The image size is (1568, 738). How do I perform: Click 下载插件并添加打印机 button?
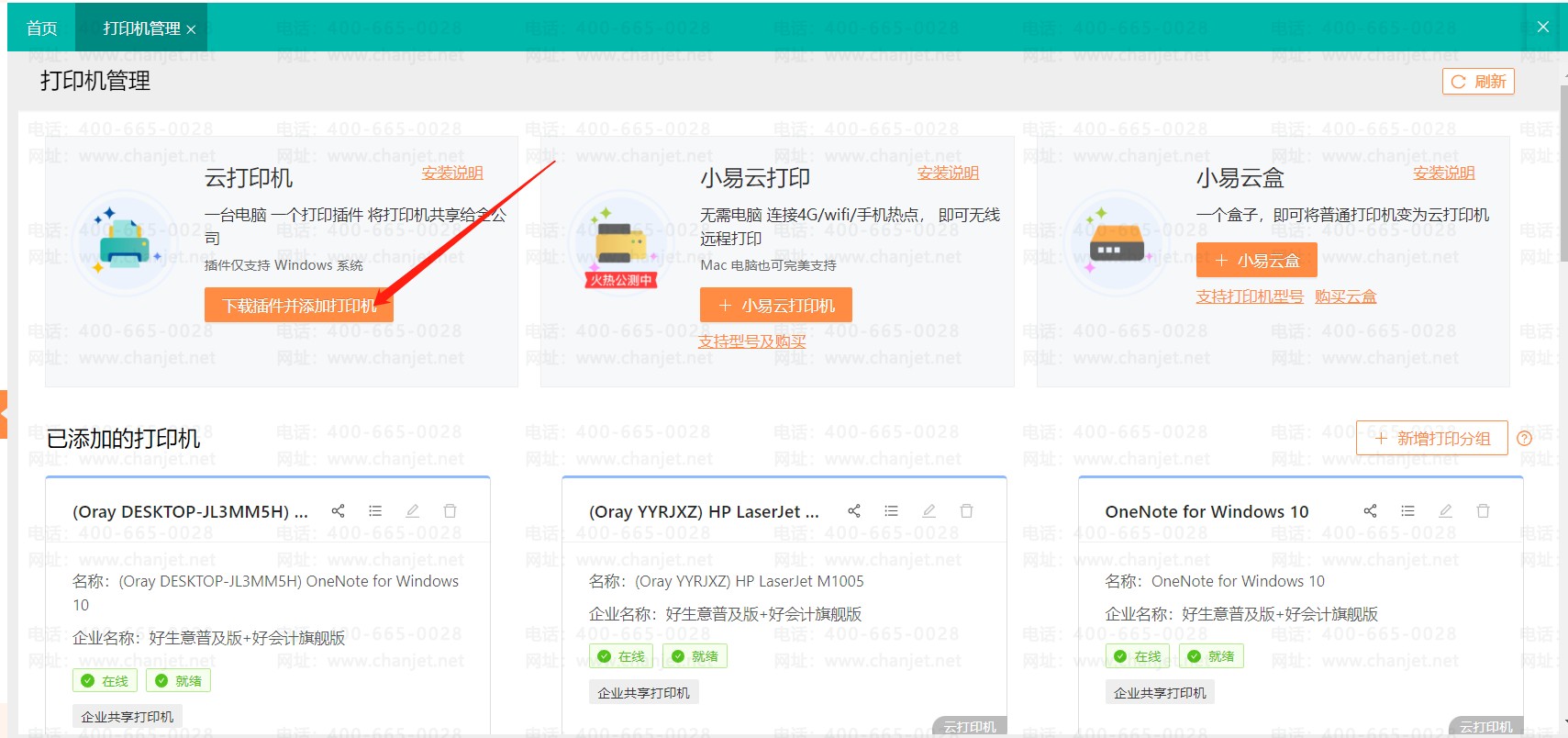click(x=299, y=306)
